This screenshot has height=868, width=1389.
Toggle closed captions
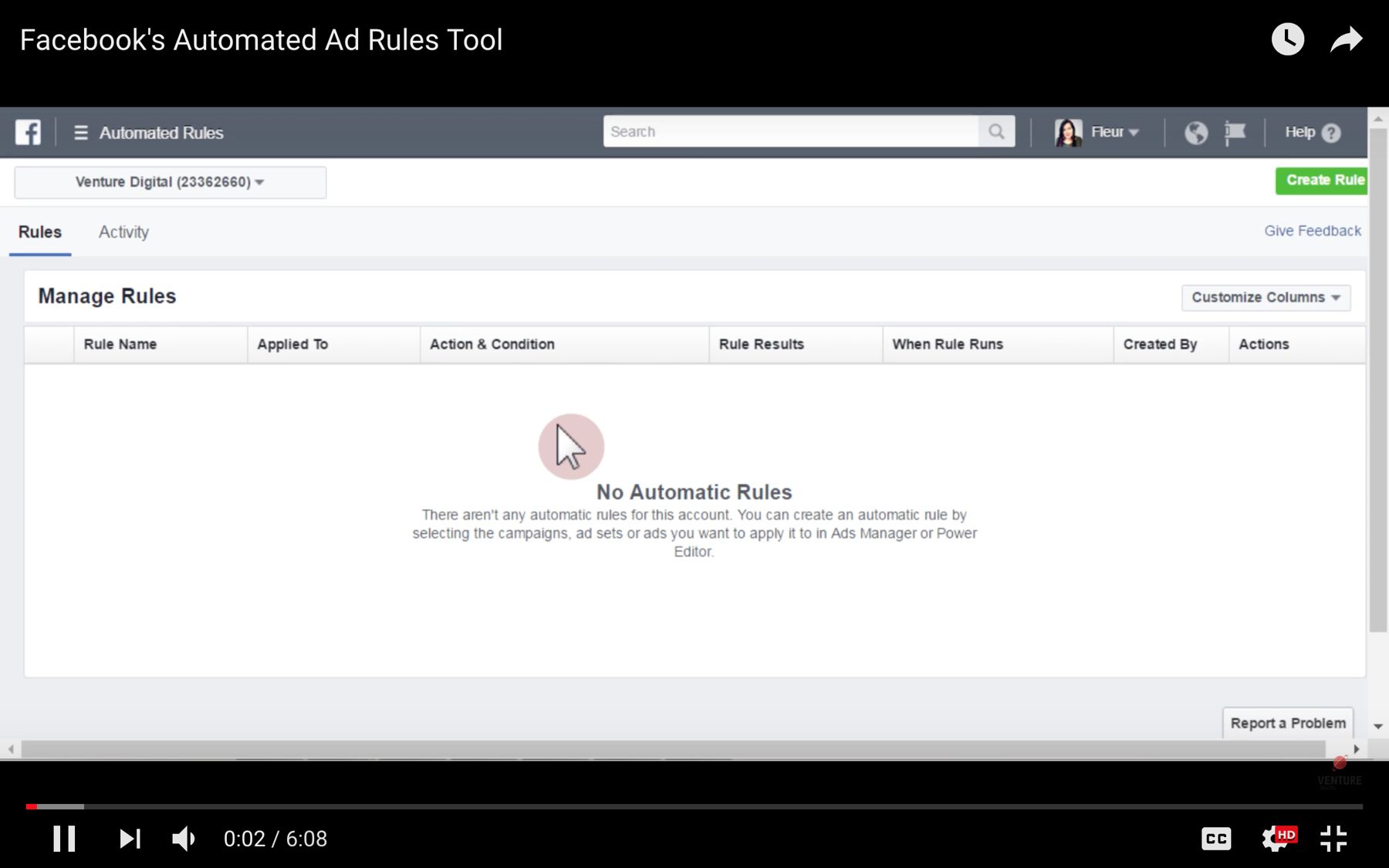click(1216, 839)
